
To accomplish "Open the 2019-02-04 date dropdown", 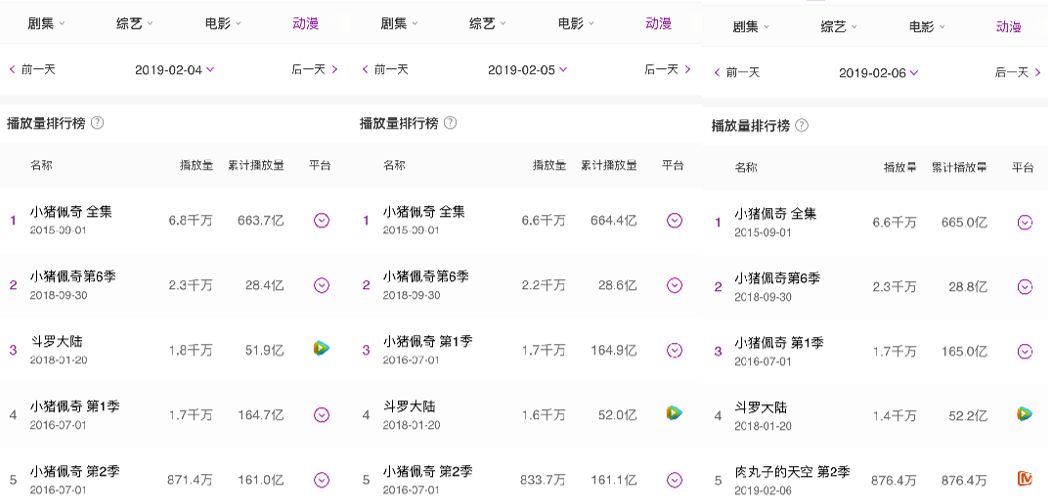I will pyautogui.click(x=175, y=70).
